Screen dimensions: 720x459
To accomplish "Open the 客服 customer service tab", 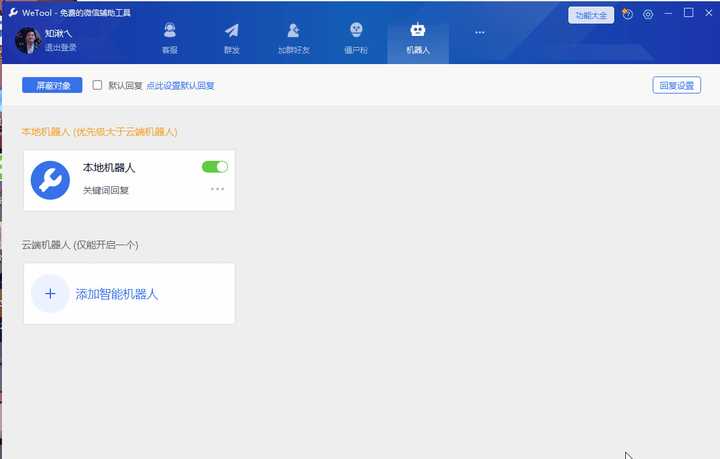I will tap(170, 39).
